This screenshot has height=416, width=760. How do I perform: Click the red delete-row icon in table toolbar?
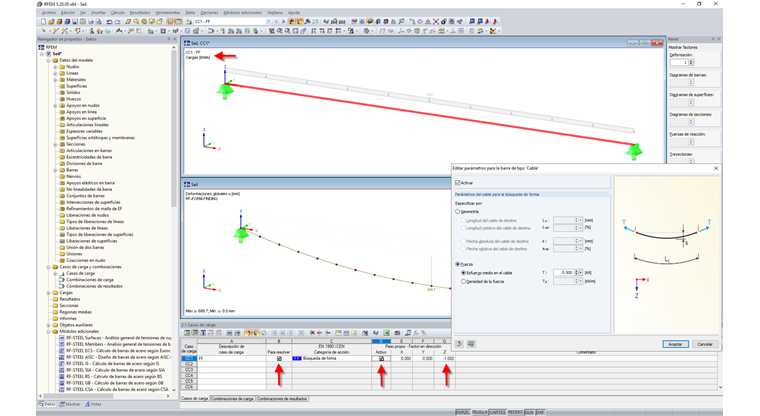[312, 333]
